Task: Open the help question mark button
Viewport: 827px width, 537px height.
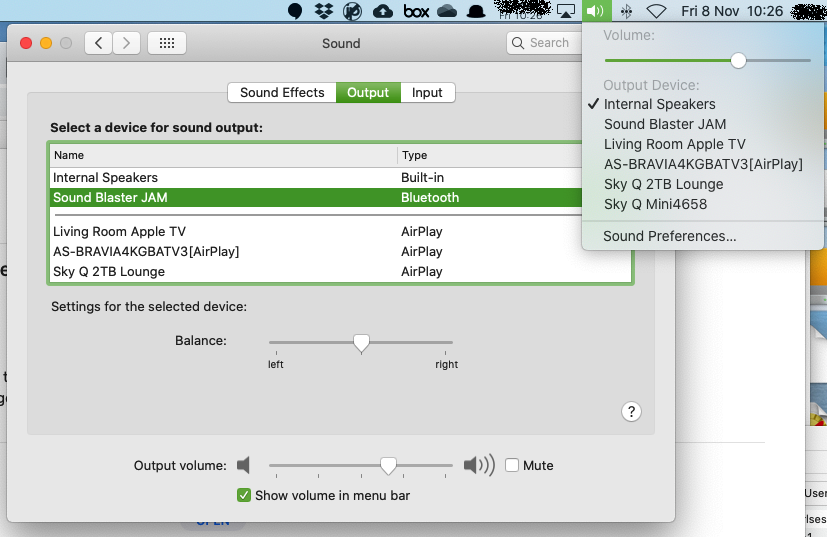Action: click(631, 411)
